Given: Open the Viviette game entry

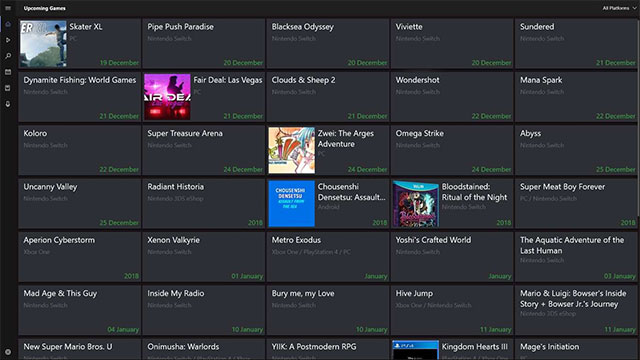Looking at the screenshot, I should click(x=452, y=44).
